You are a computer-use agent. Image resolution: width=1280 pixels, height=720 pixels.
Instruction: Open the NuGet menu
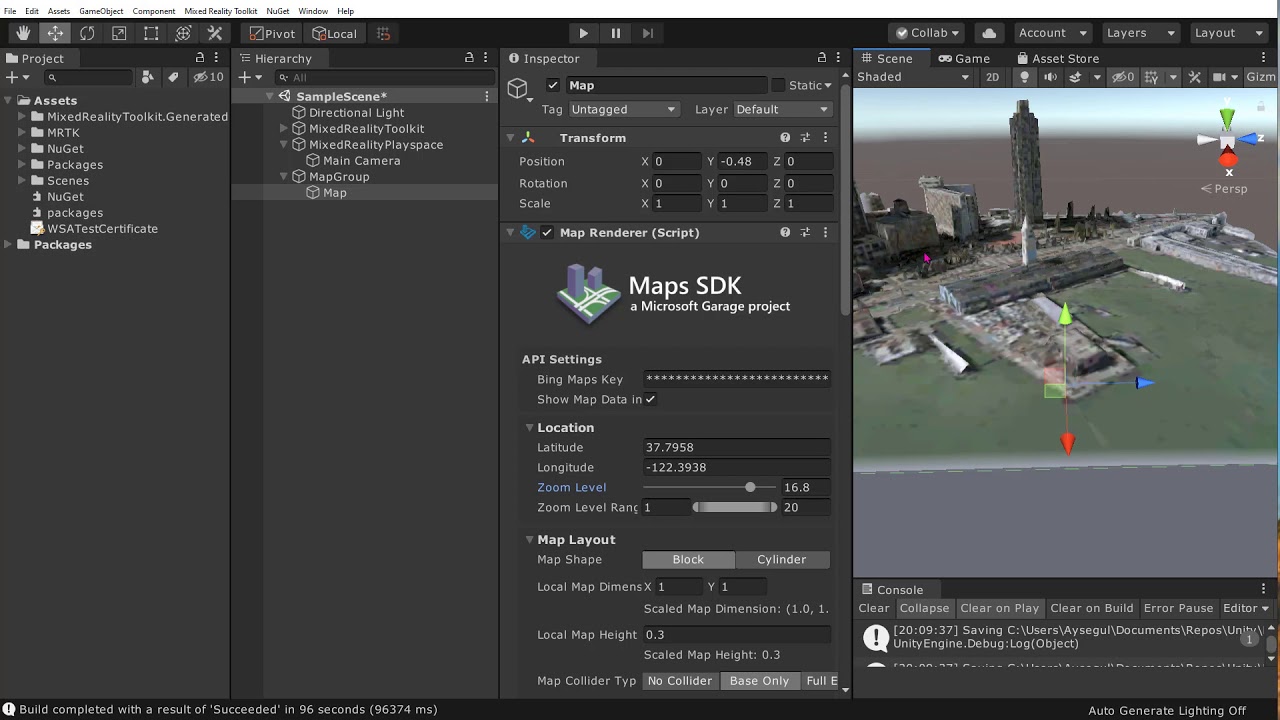tap(277, 11)
